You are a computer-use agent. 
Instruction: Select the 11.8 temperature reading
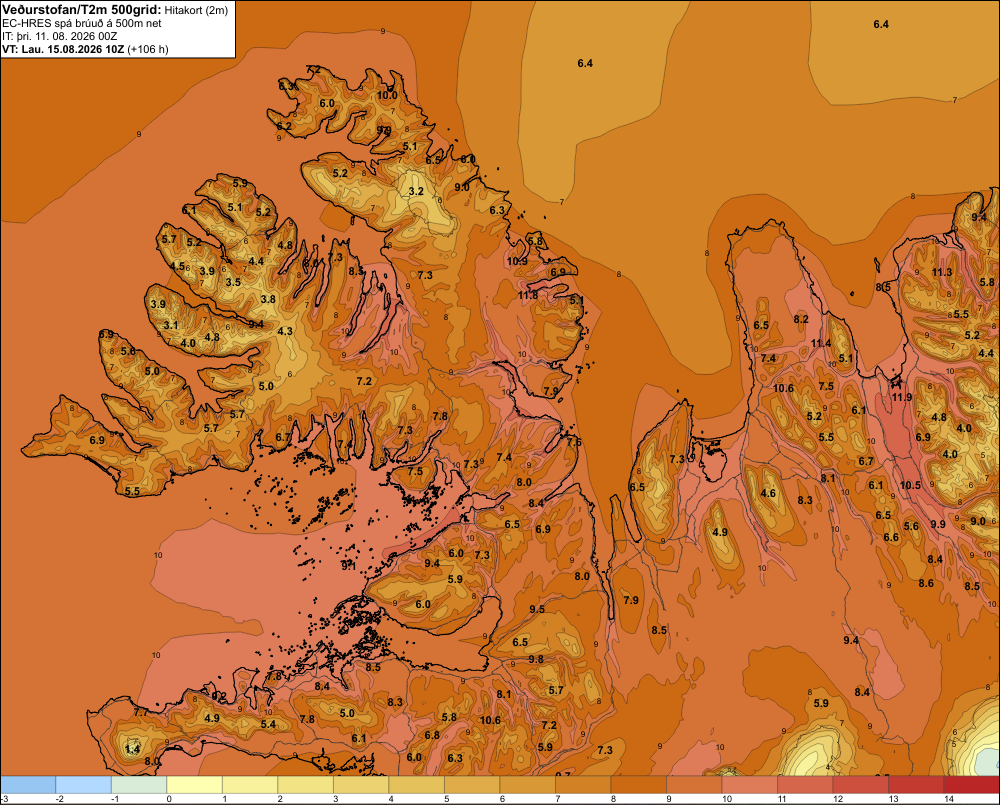point(527,295)
